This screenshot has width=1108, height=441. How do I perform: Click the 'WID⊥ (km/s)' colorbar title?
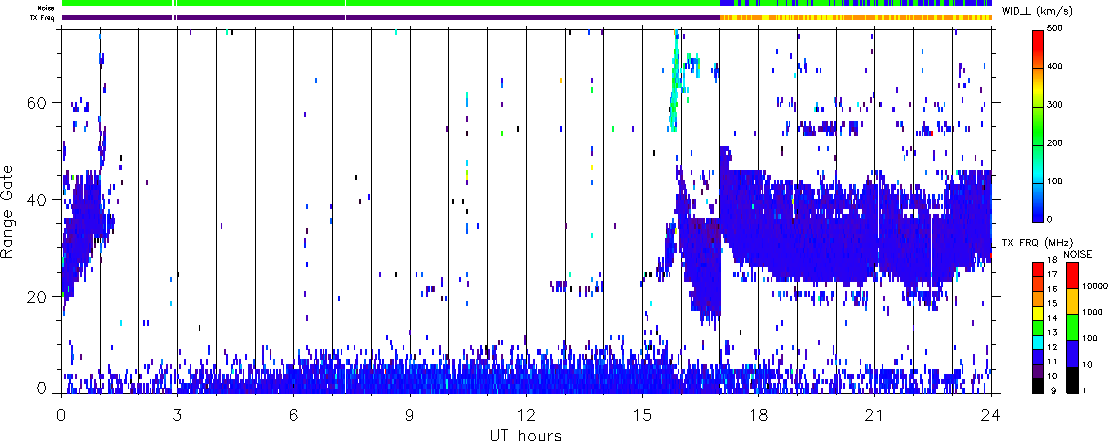point(1037,12)
